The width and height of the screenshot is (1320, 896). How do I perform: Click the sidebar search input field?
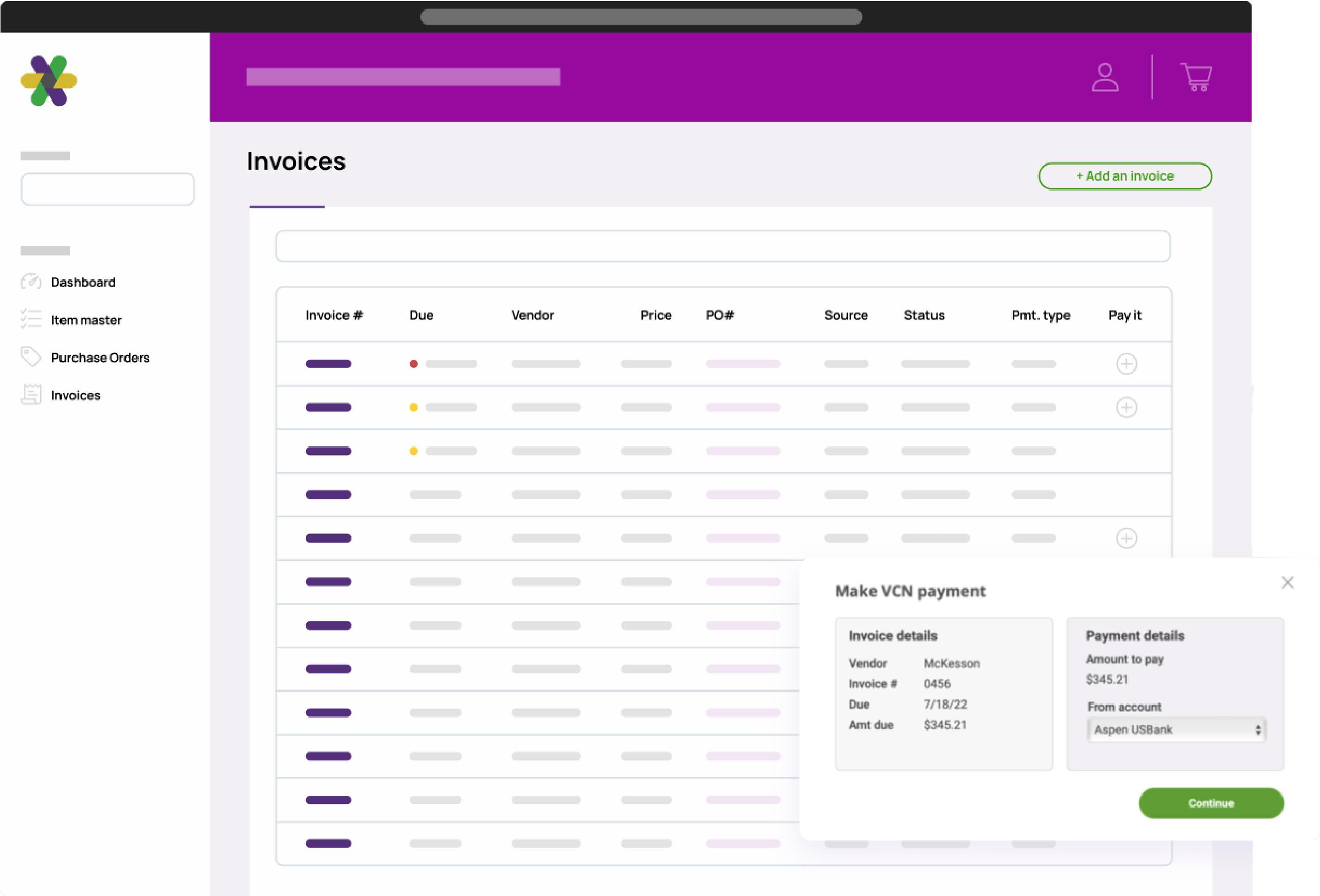108,189
